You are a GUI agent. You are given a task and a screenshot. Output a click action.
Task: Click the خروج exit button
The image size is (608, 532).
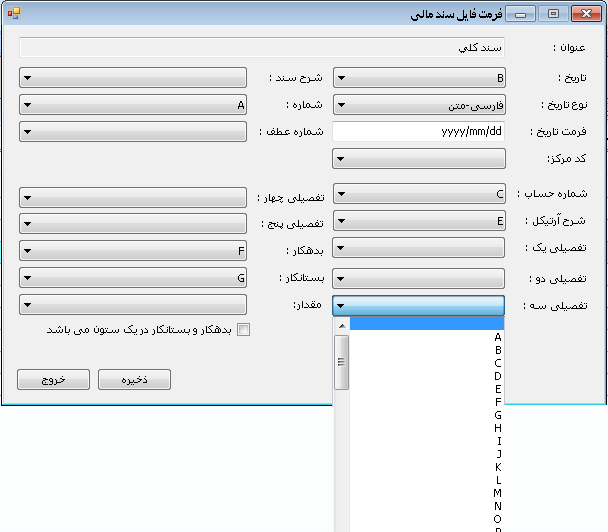coord(54,380)
